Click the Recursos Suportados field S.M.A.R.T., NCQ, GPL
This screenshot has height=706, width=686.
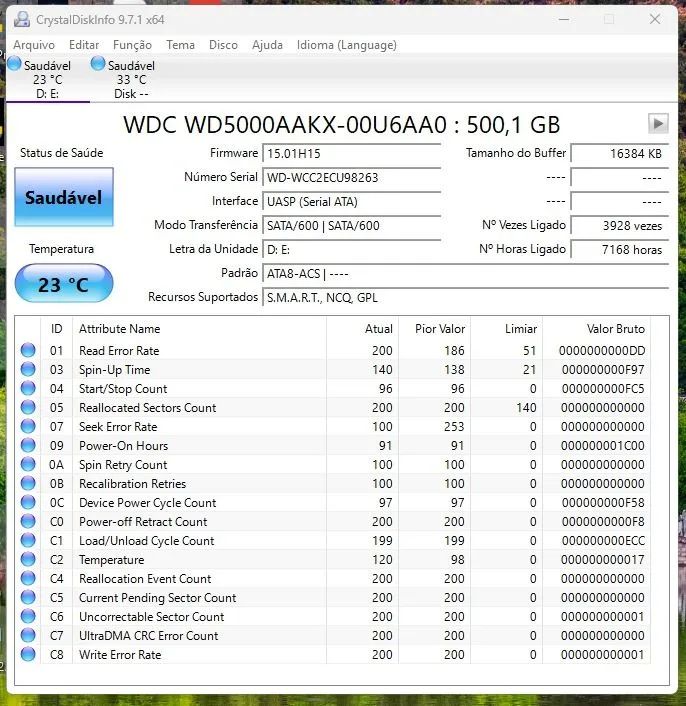point(466,298)
